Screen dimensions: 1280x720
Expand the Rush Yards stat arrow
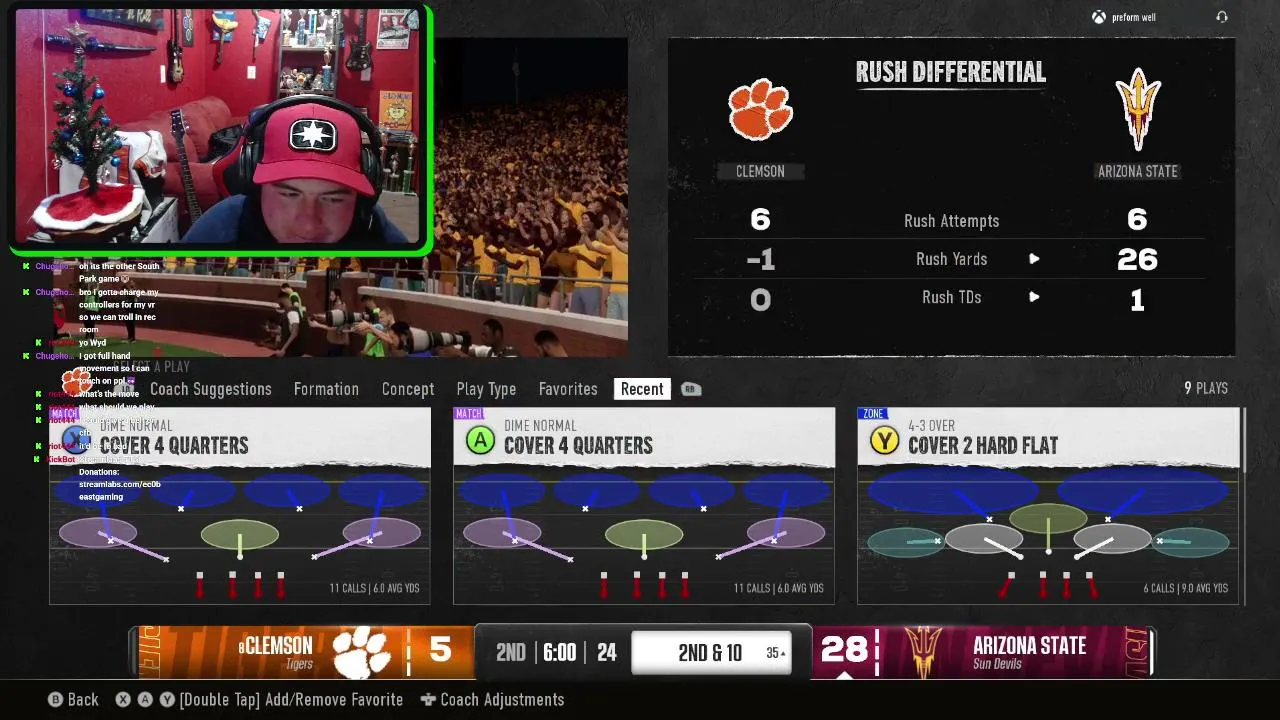pos(1034,259)
